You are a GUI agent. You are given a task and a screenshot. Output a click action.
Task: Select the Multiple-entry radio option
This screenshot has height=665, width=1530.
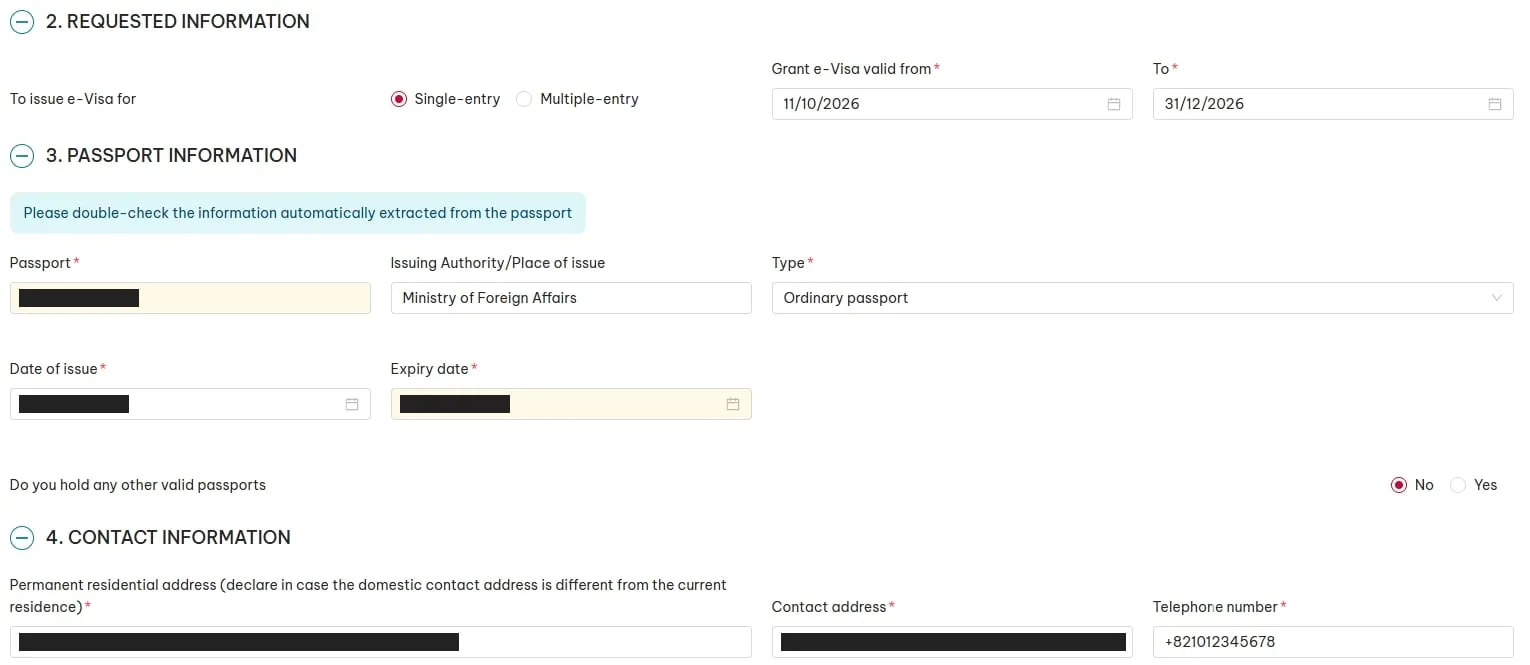click(524, 99)
